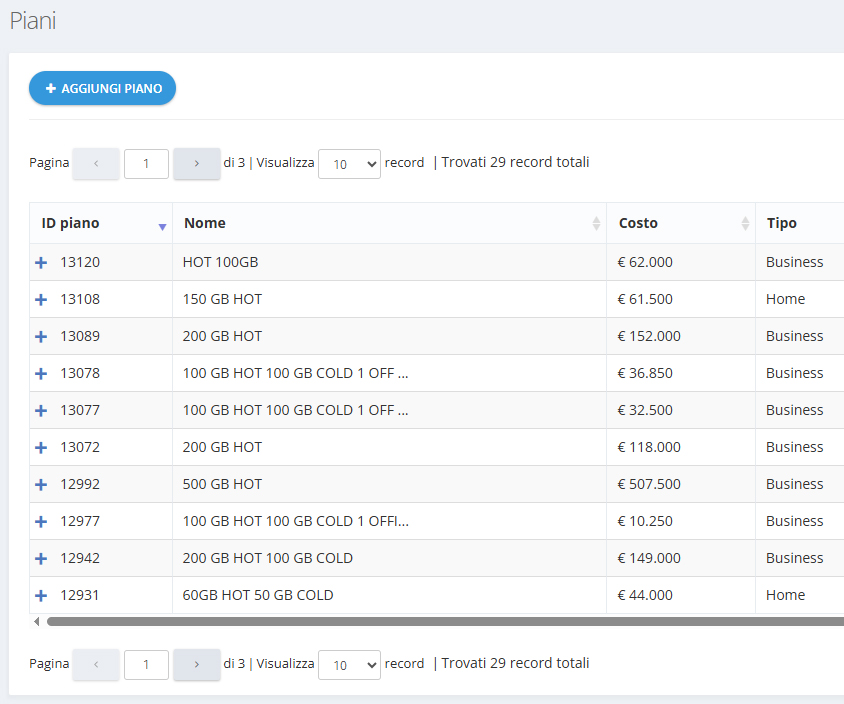Click plus icon next to plan 13072
Viewport: 844px width, 704px height.
tap(41, 447)
